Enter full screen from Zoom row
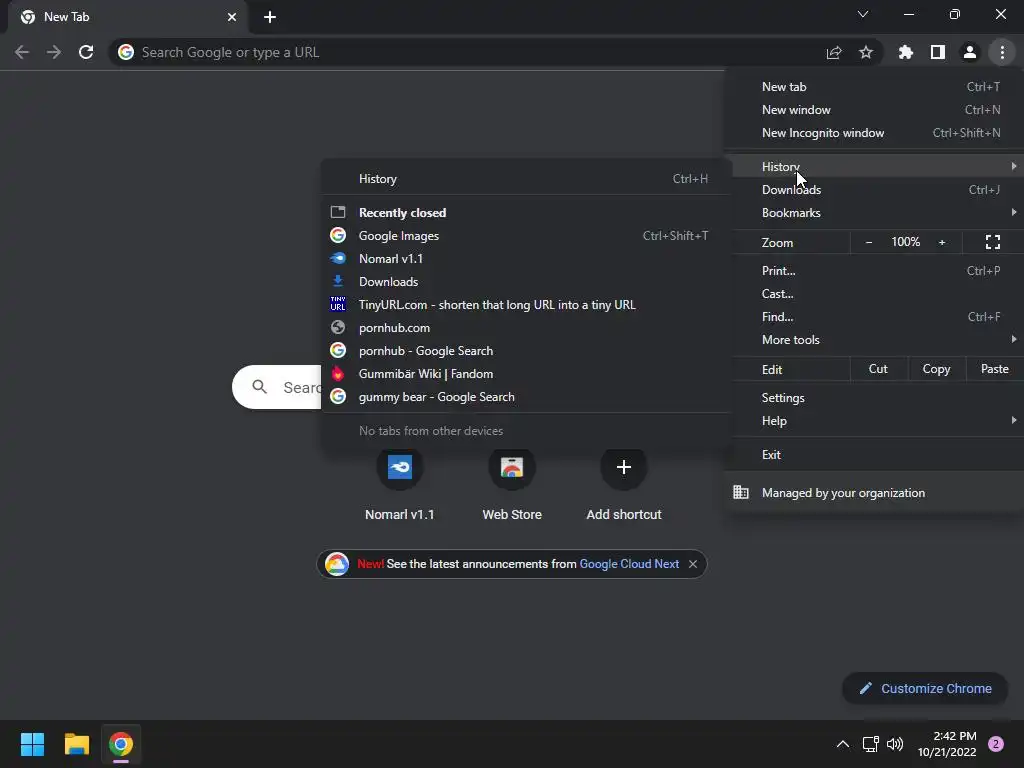This screenshot has width=1024, height=768. point(993,242)
